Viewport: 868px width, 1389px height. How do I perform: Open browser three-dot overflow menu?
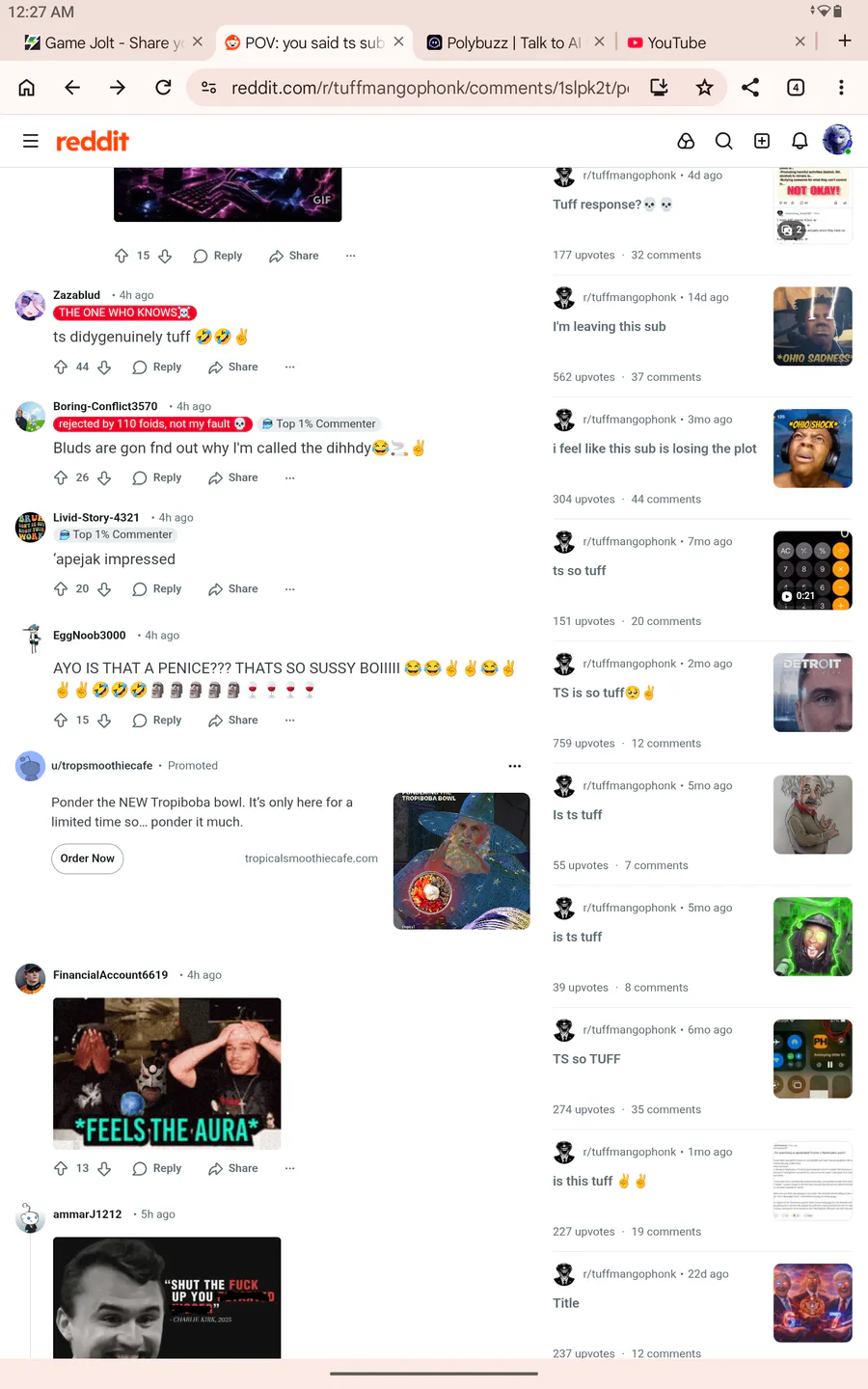point(841,88)
